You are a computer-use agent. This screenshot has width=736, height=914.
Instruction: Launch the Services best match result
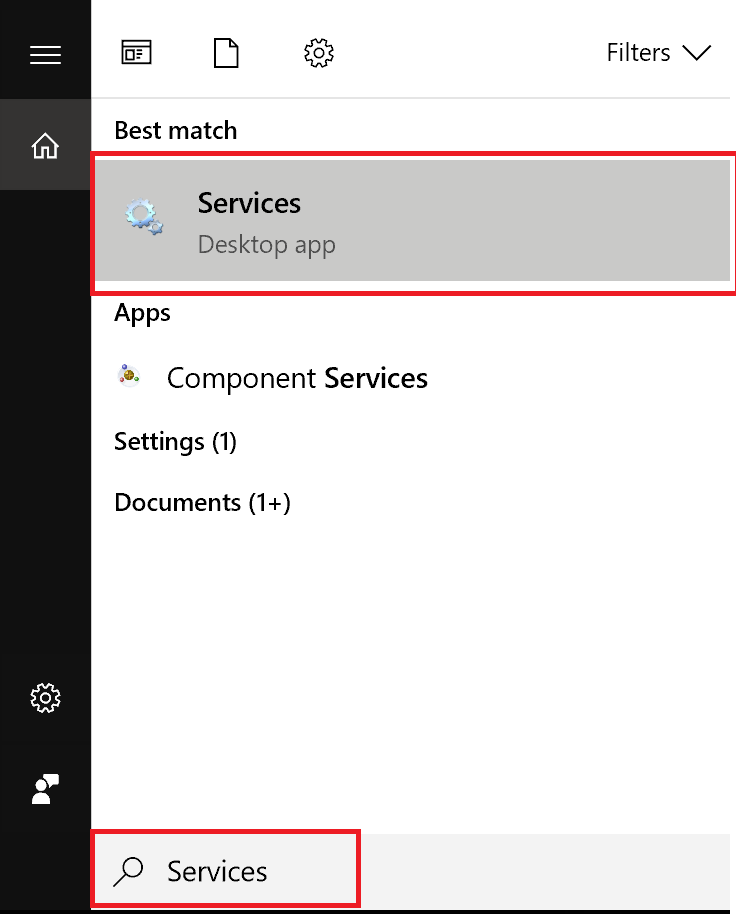pyautogui.click(x=413, y=220)
